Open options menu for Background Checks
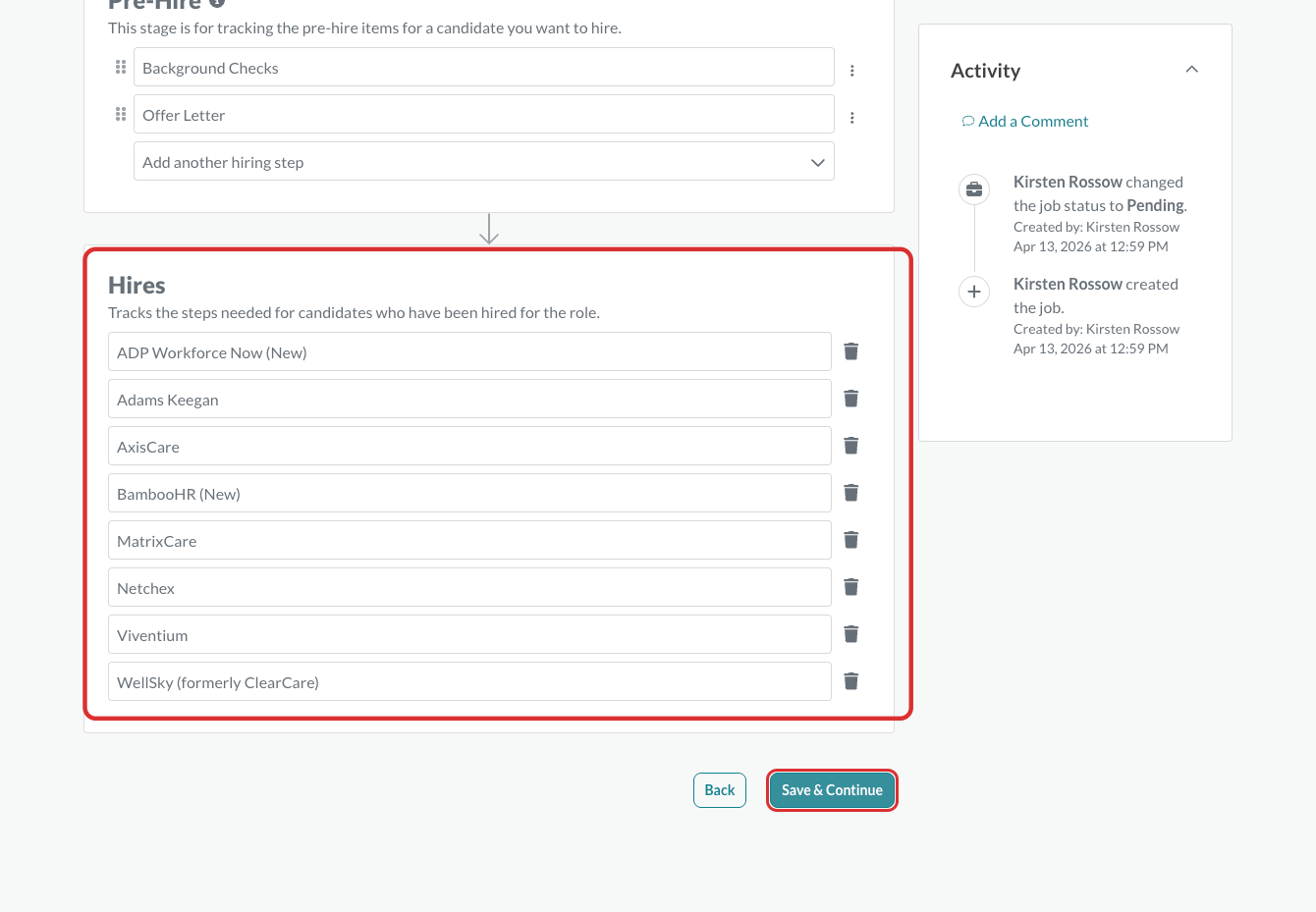This screenshot has height=912, width=1316. point(852,71)
